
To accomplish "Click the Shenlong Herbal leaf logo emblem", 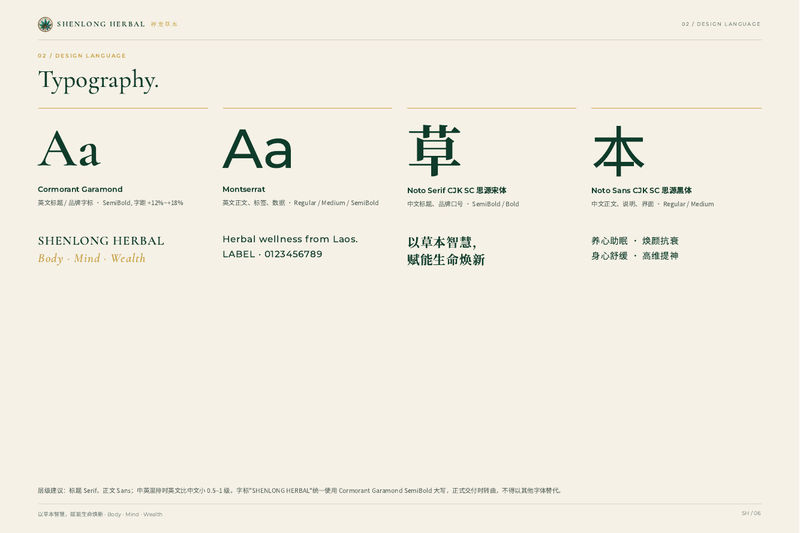I will [45, 24].
